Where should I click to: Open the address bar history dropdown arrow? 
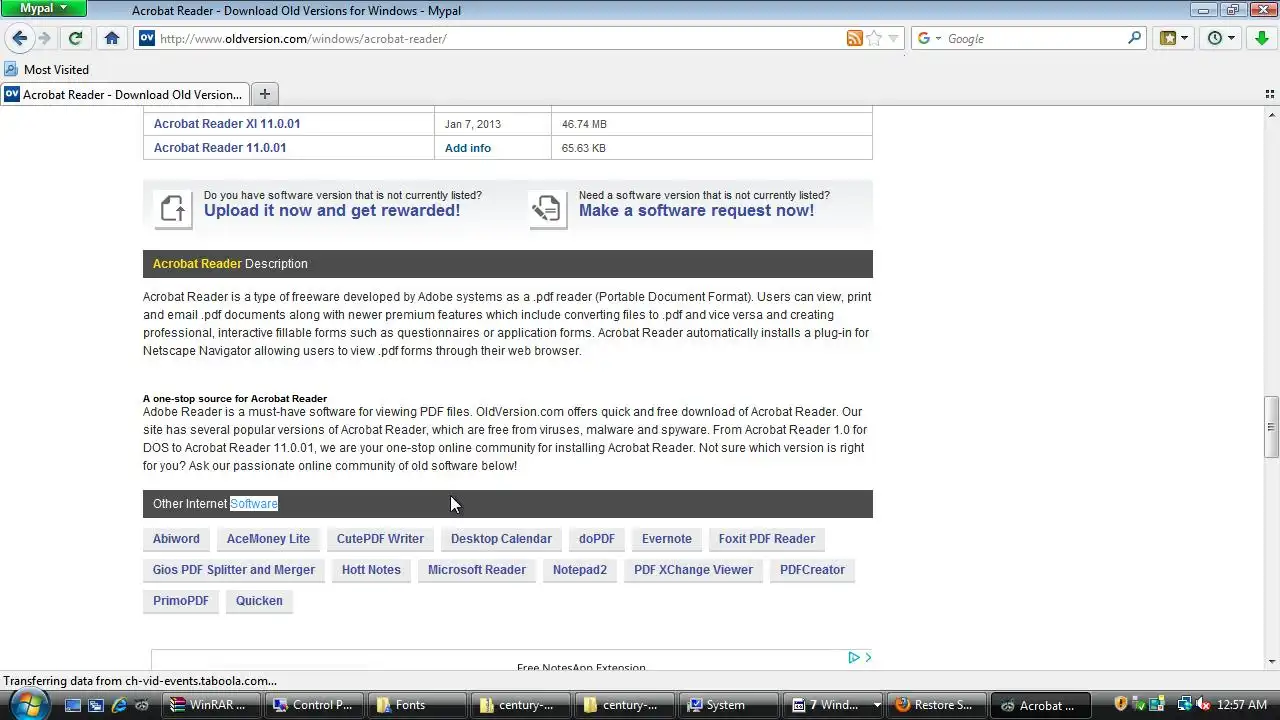point(894,38)
